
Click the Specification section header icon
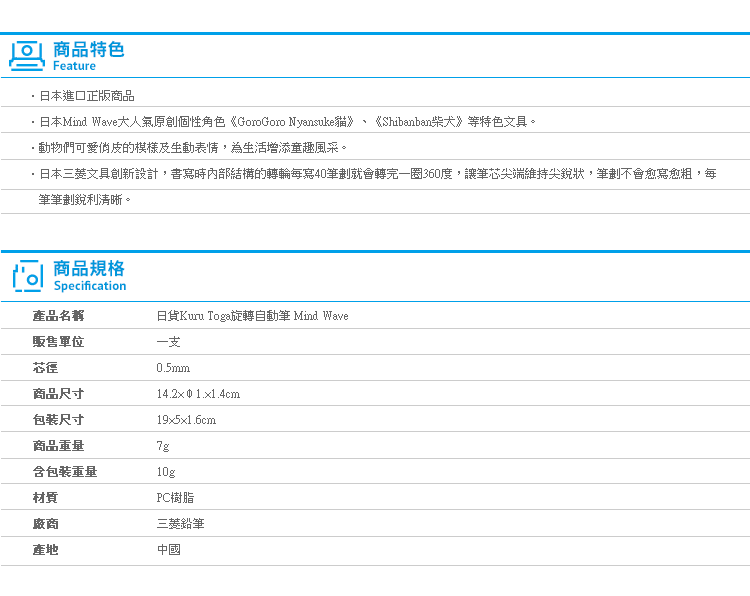click(x=28, y=276)
